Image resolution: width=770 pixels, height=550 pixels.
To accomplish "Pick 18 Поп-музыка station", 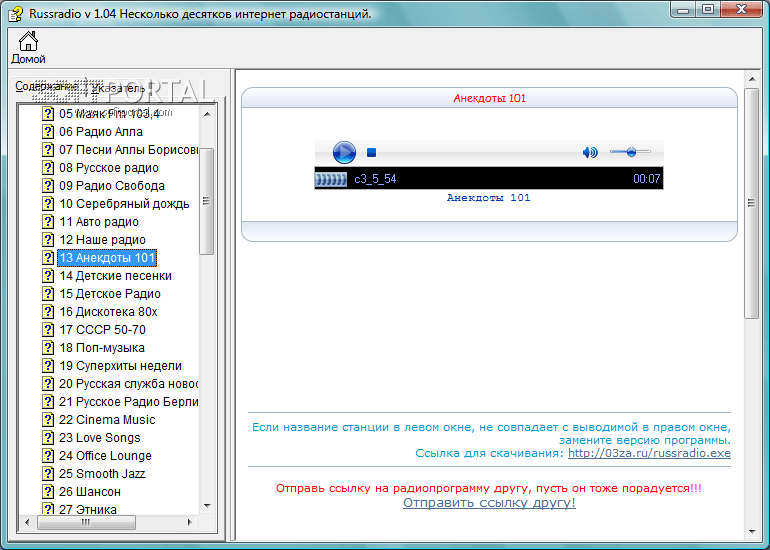I will [x=102, y=348].
